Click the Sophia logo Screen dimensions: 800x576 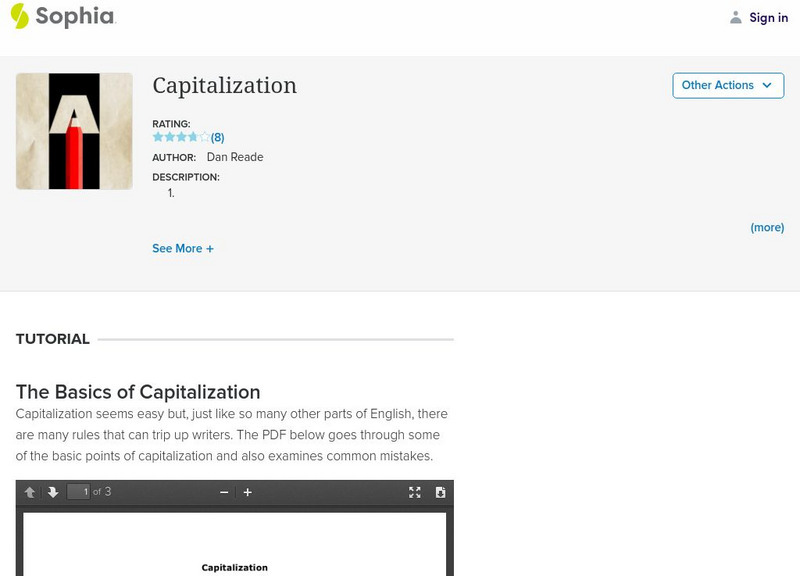pyautogui.click(x=62, y=17)
